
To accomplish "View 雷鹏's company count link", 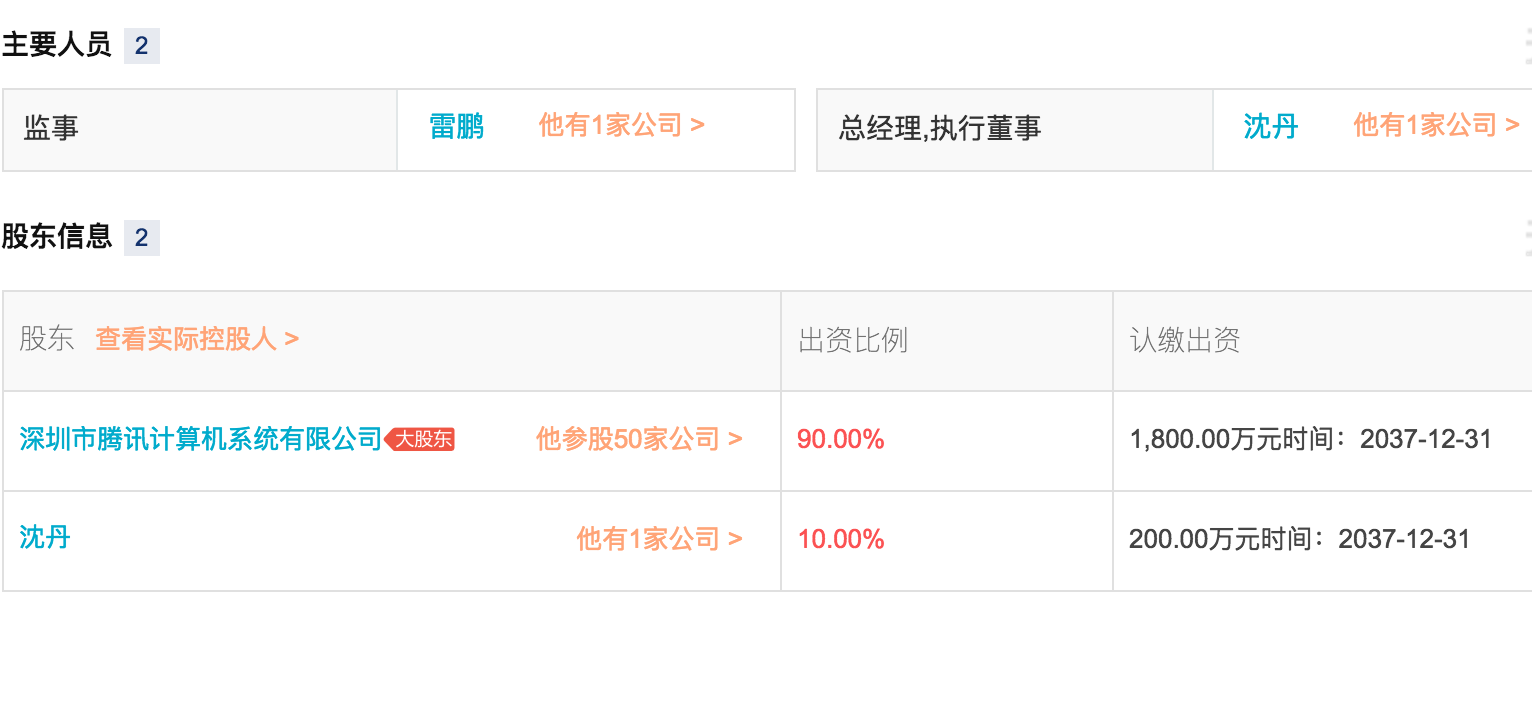I will [622, 126].
